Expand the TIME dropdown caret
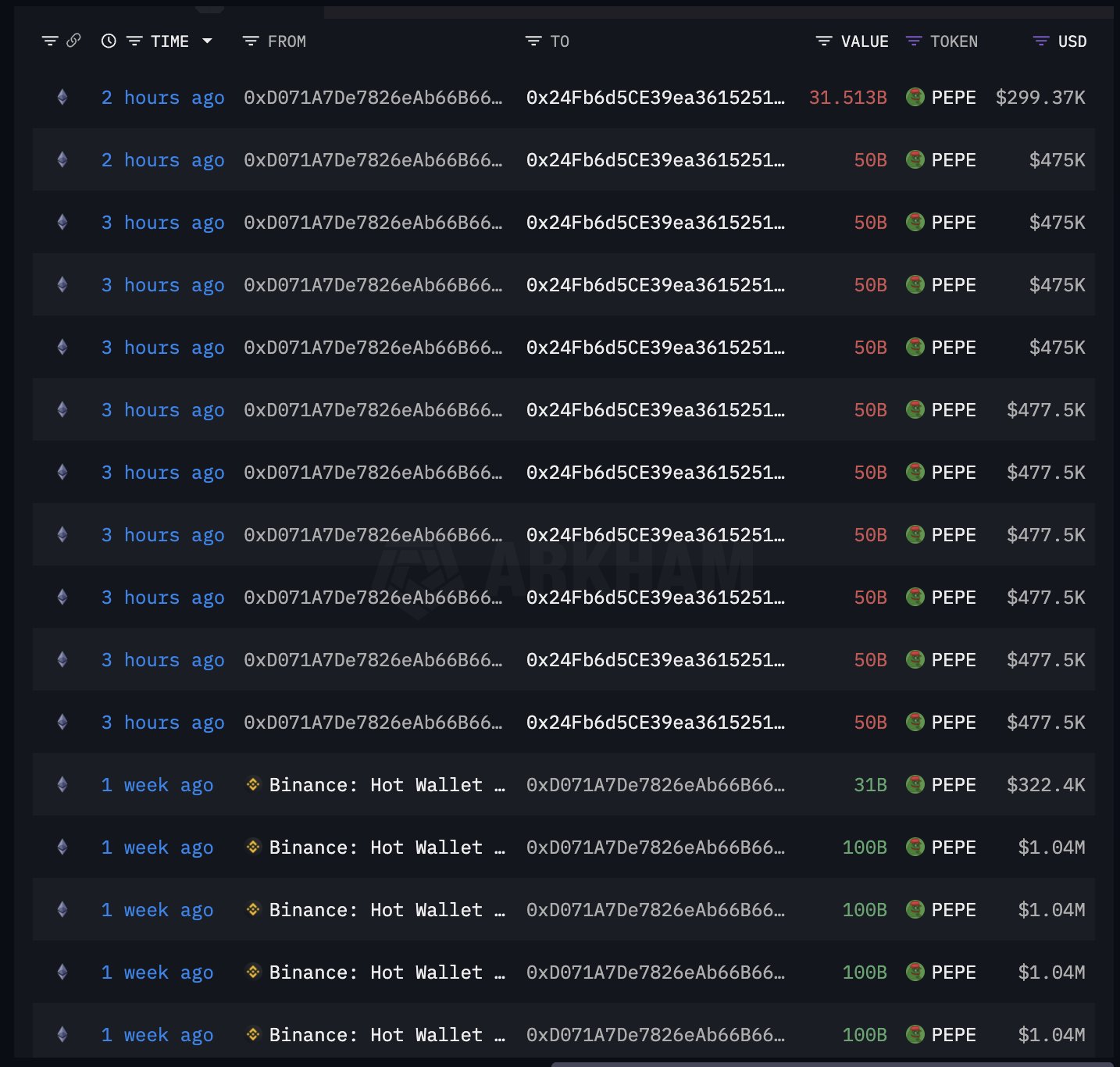Image resolution: width=1120 pixels, height=1067 pixels. point(207,41)
